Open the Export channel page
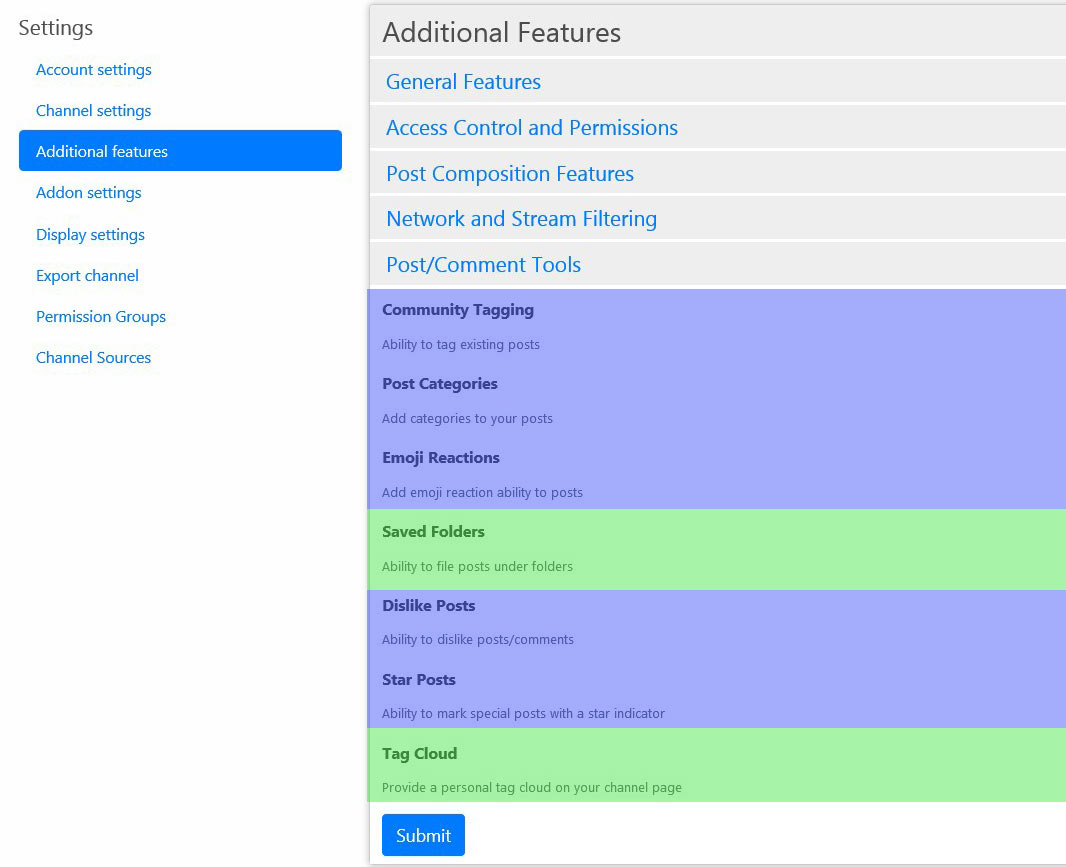1066x867 pixels. pyautogui.click(x=87, y=276)
